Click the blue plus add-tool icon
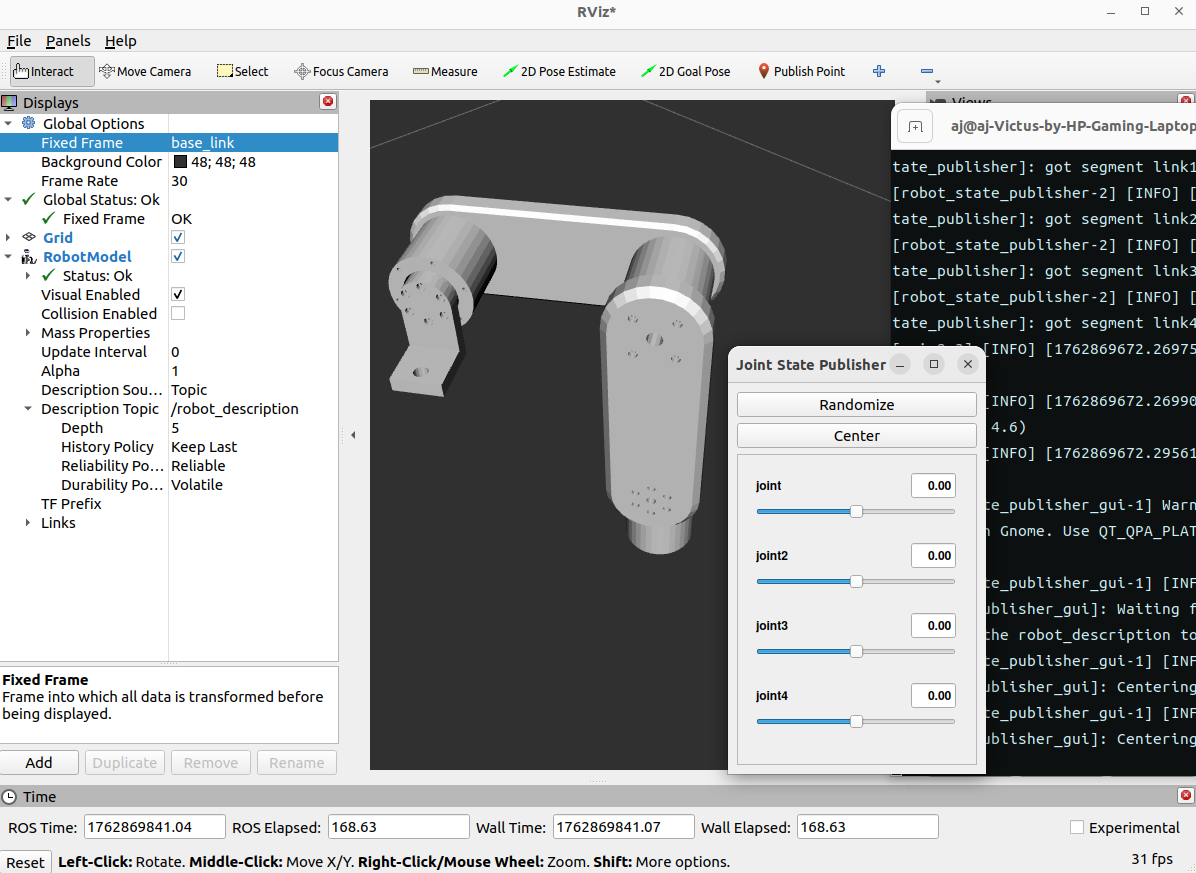Viewport: 1196px width, 873px height. [879, 71]
